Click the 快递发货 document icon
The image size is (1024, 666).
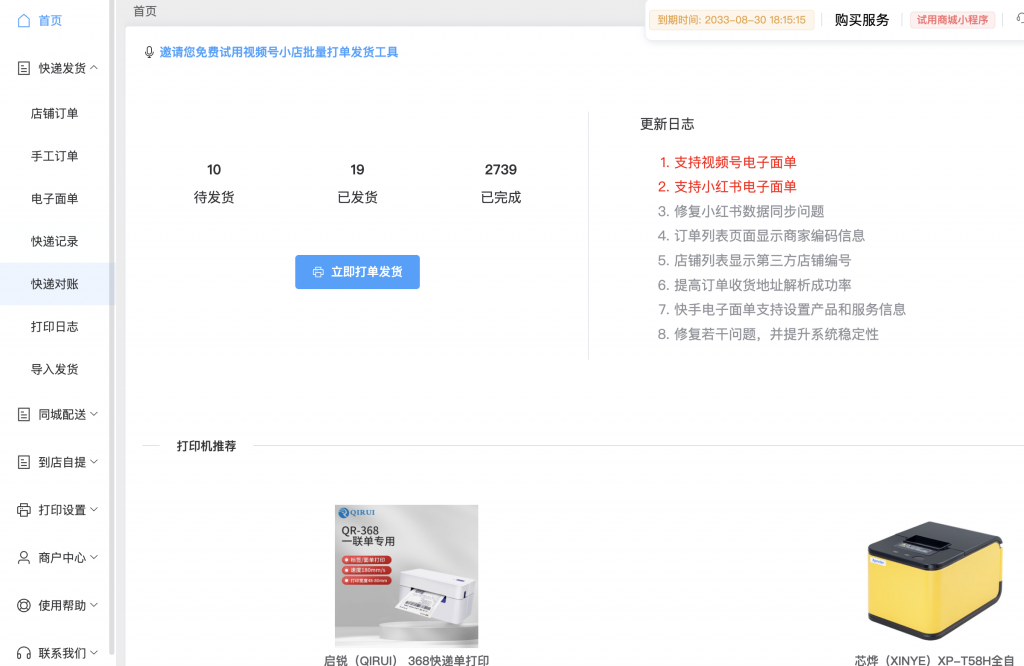click(x=24, y=68)
